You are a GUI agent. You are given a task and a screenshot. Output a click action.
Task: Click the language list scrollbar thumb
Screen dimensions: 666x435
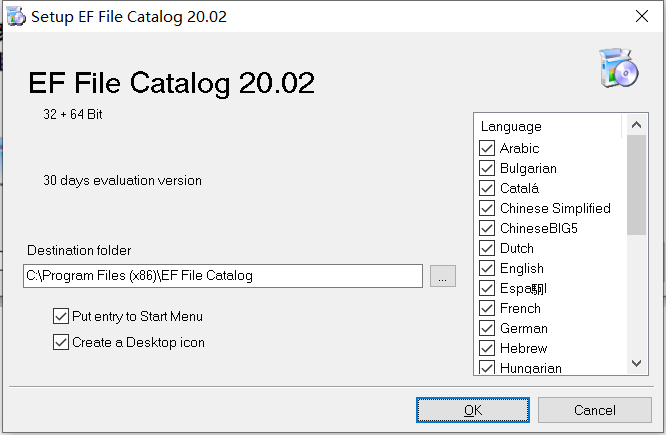coord(636,185)
